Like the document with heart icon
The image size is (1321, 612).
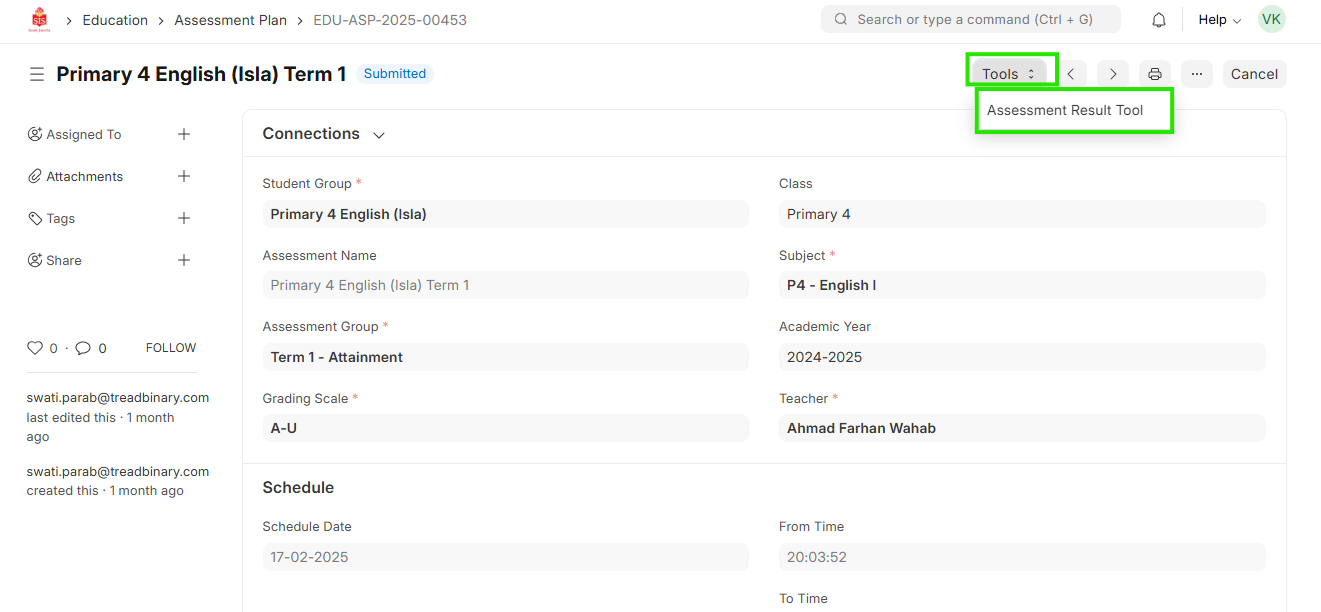(x=35, y=348)
